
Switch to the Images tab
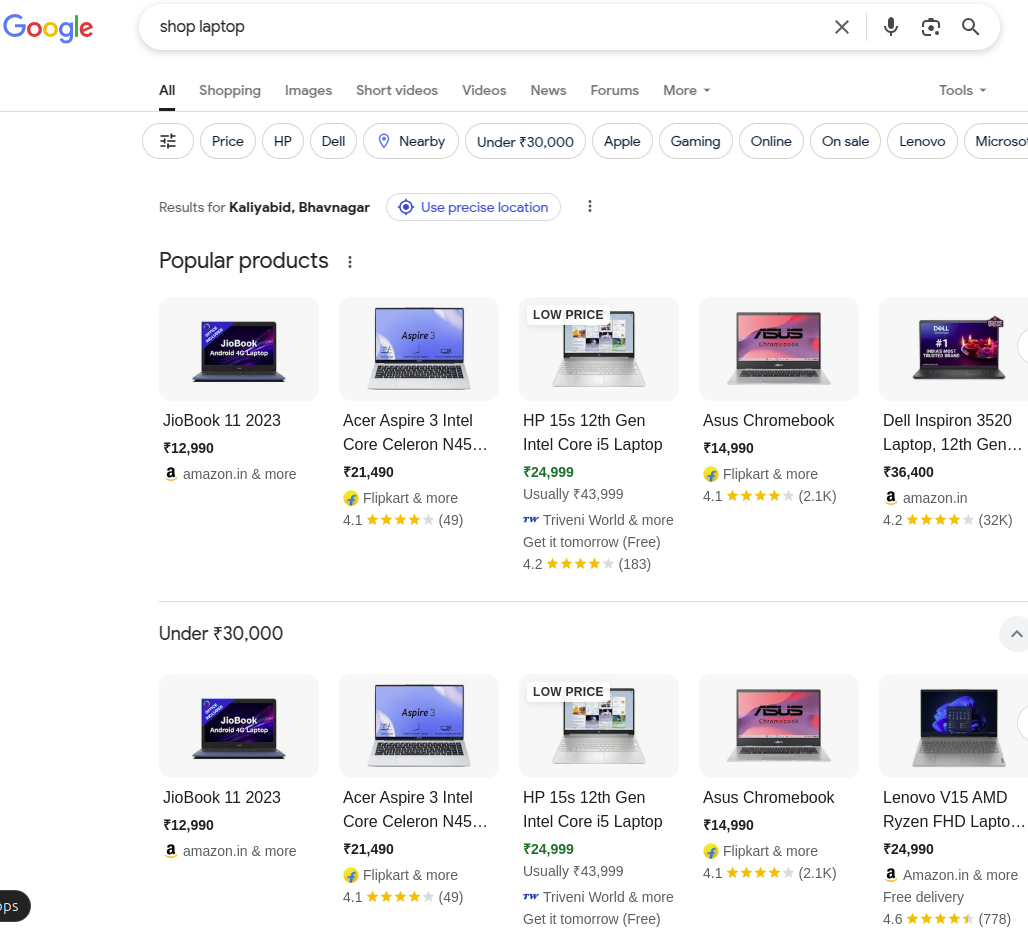[x=308, y=90]
